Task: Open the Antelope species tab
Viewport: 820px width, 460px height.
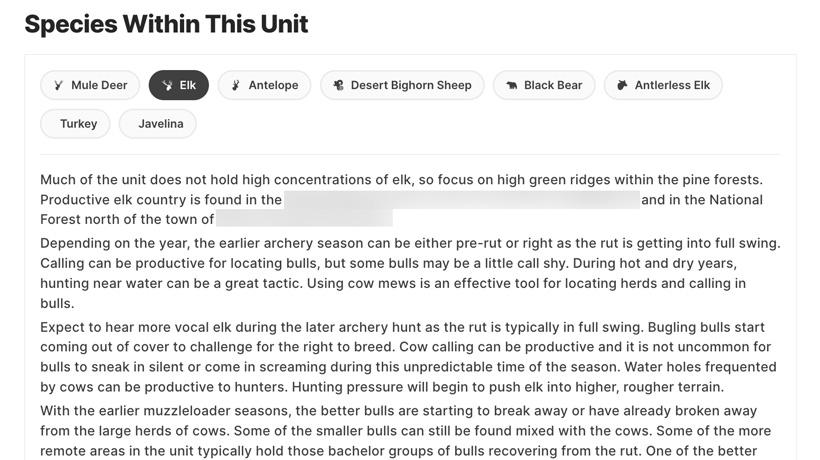Action: 273,86
